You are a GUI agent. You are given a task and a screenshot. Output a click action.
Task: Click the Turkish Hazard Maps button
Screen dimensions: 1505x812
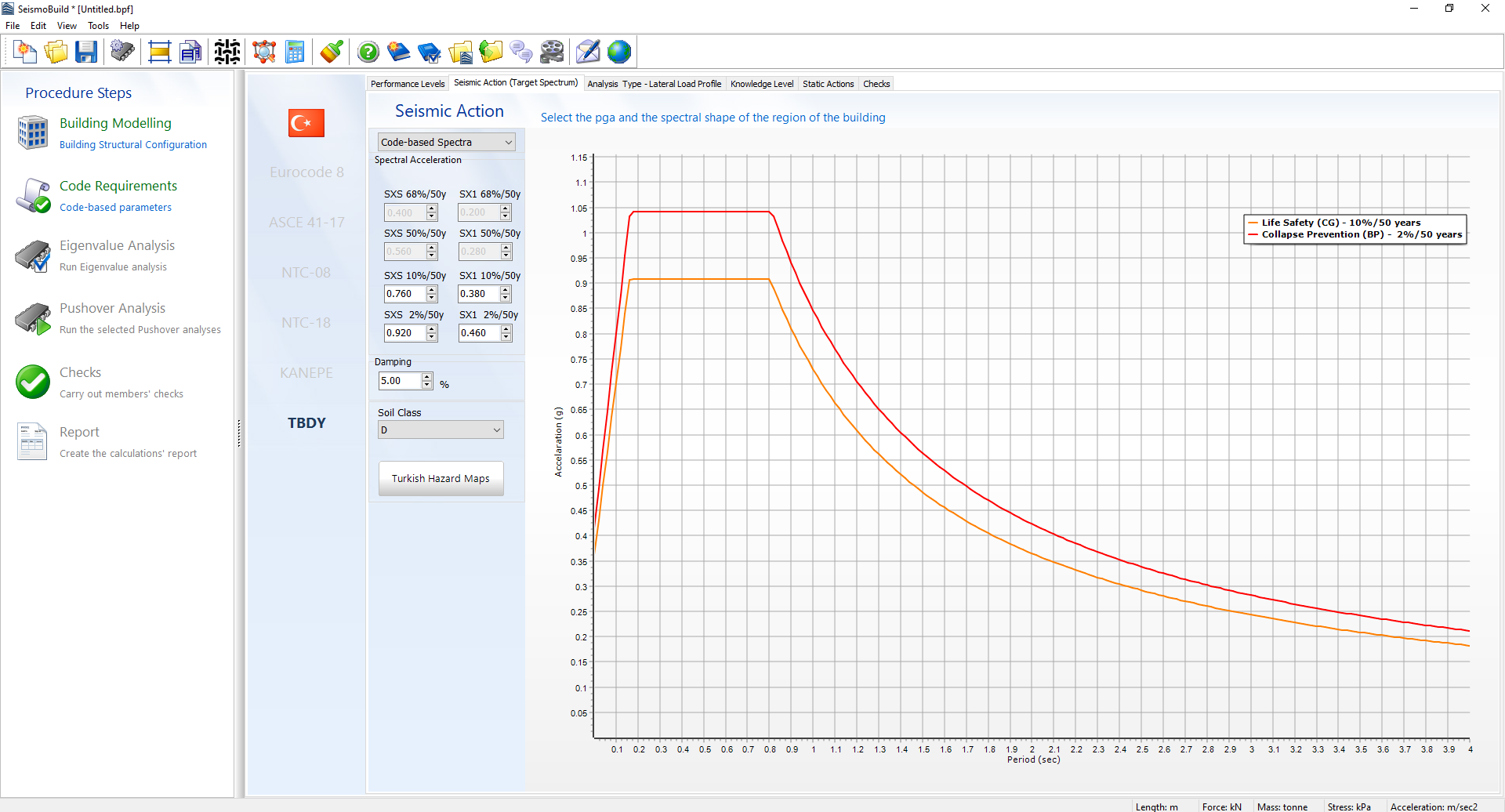click(441, 479)
